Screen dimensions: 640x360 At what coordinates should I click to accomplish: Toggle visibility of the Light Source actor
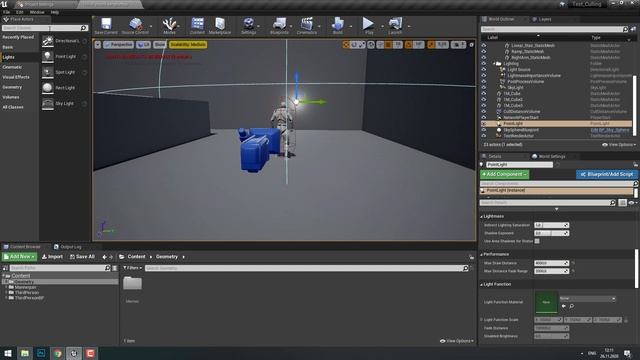point(484,70)
